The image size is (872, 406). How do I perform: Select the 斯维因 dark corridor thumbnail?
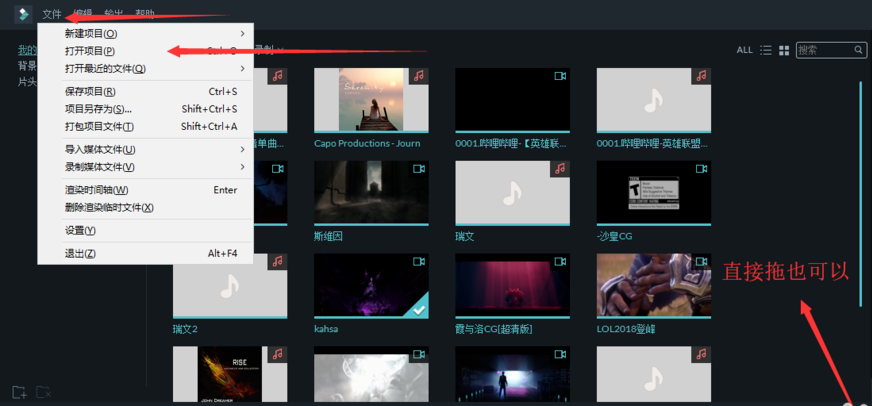(x=371, y=192)
